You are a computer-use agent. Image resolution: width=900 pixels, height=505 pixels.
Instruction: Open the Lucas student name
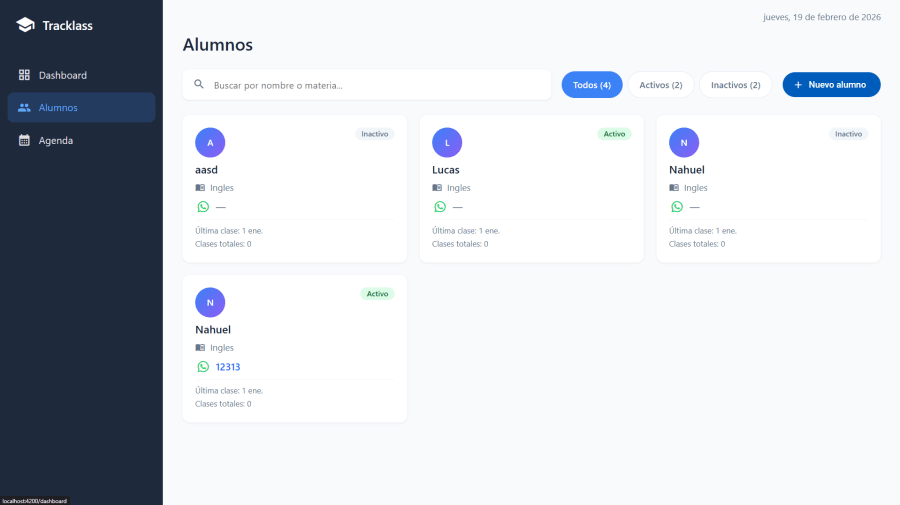(446, 170)
